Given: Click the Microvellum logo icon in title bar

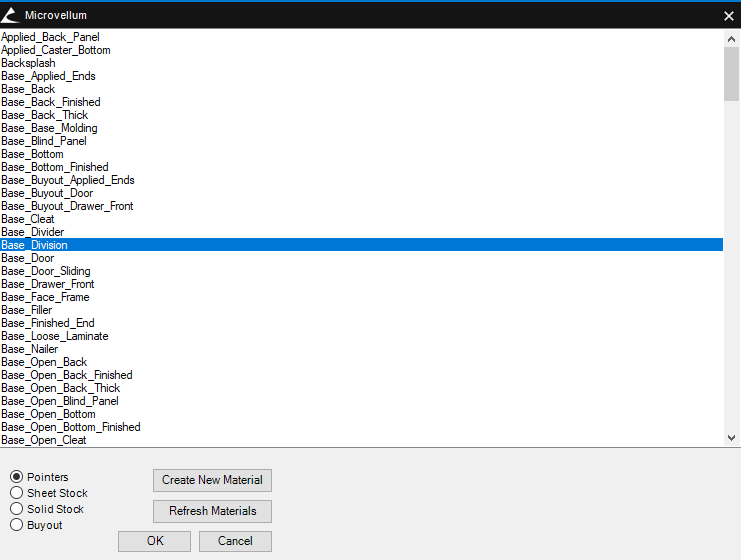Looking at the screenshot, I should click(x=12, y=15).
